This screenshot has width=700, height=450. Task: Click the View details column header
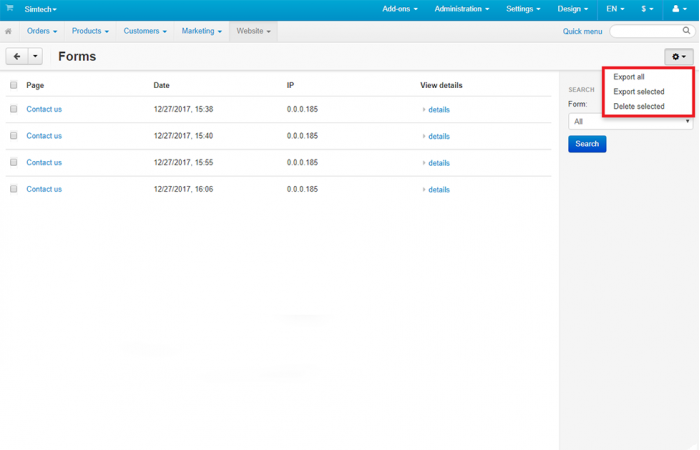tap(441, 85)
